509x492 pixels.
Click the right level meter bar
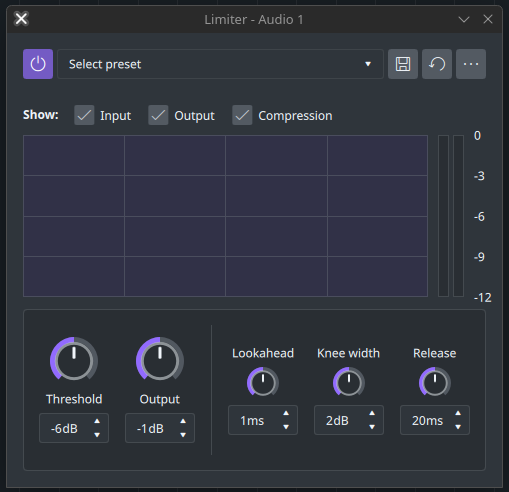click(x=458, y=216)
